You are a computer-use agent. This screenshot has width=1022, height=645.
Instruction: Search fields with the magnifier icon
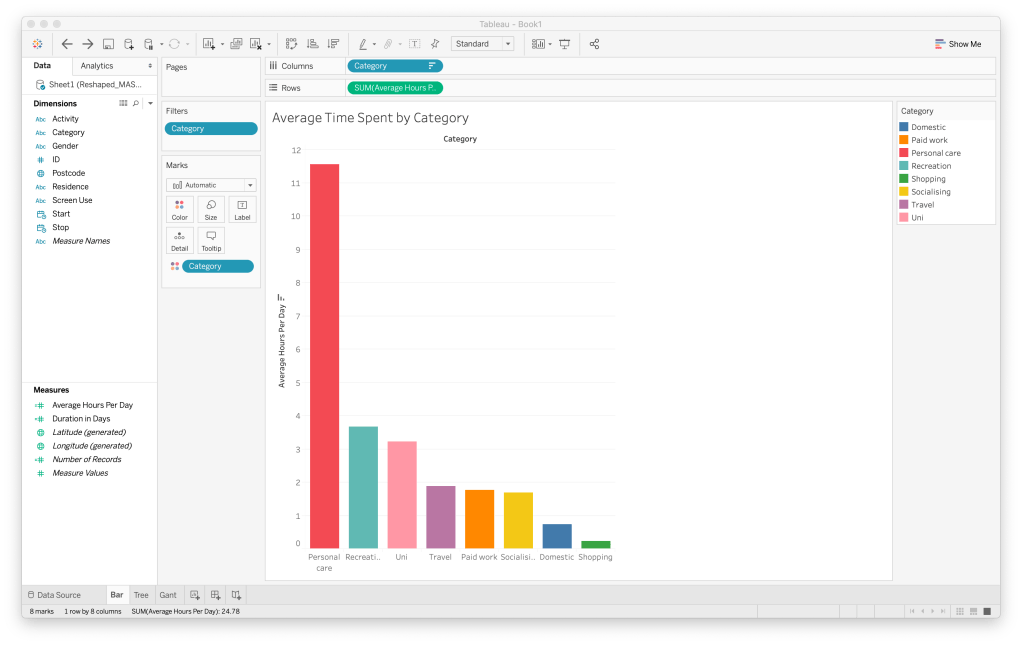click(x=136, y=103)
